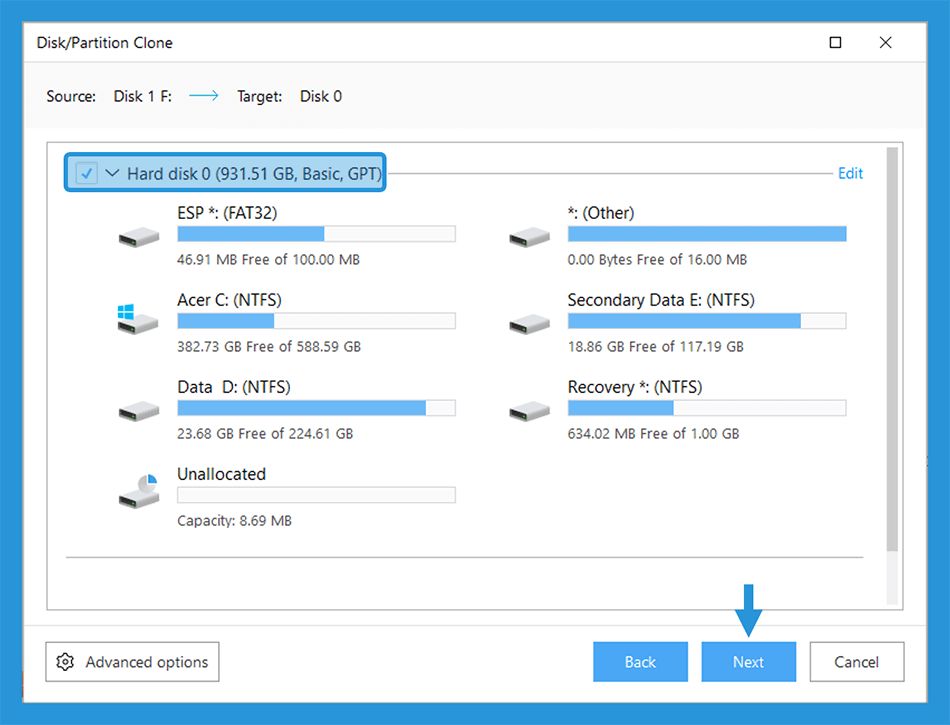950x725 pixels.
Task: Click "23.68 GB Free of 224.61 GB" text
Action: 265,434
